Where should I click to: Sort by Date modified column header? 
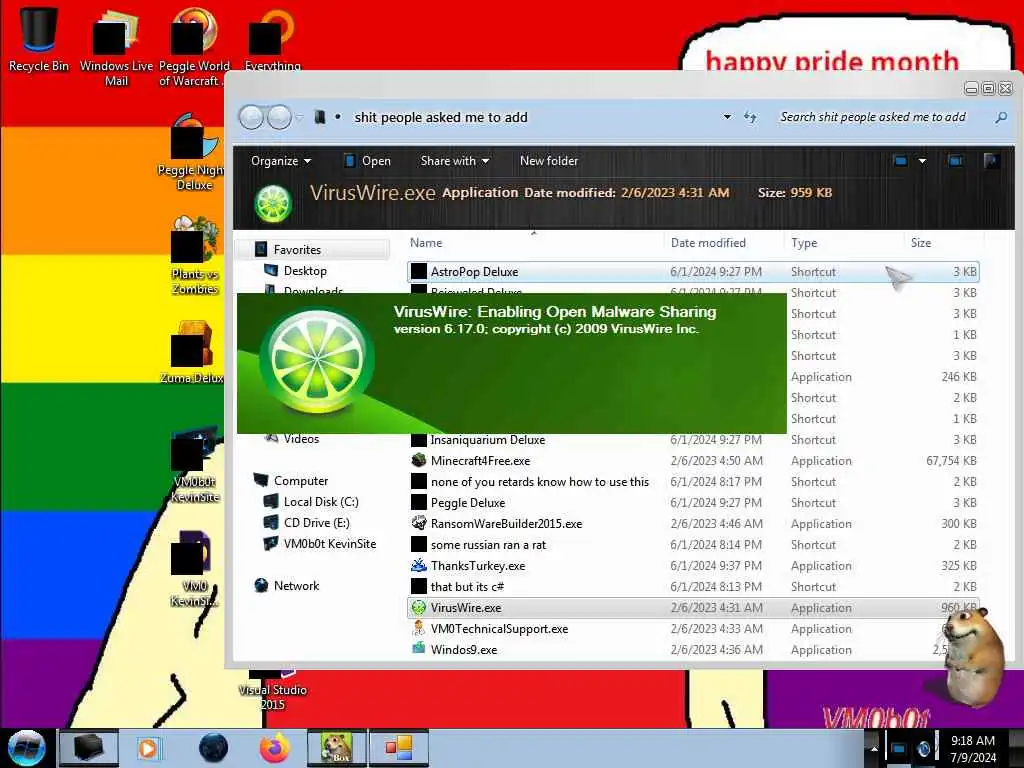(x=708, y=243)
